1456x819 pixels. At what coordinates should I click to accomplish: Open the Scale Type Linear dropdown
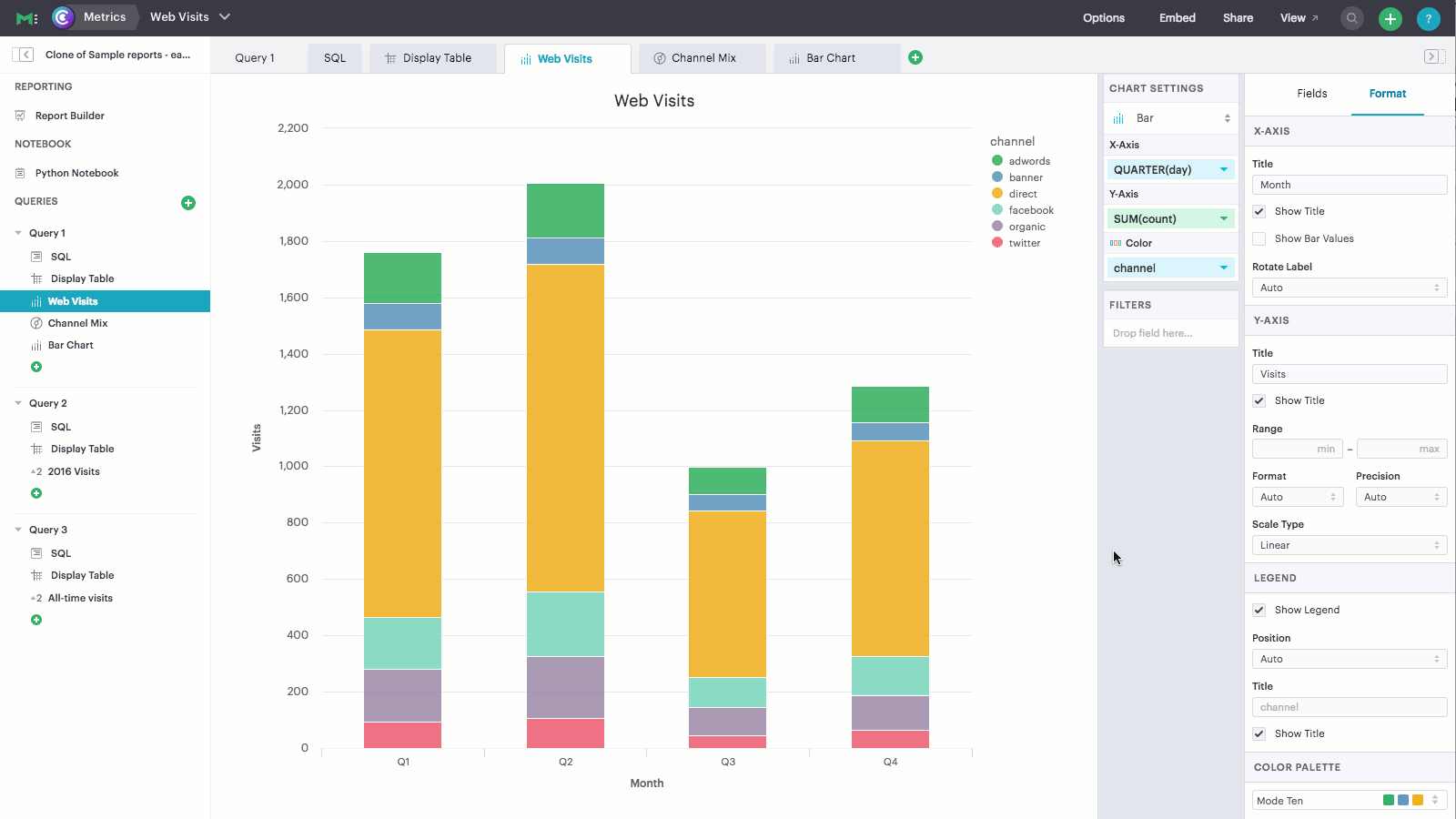click(x=1350, y=545)
